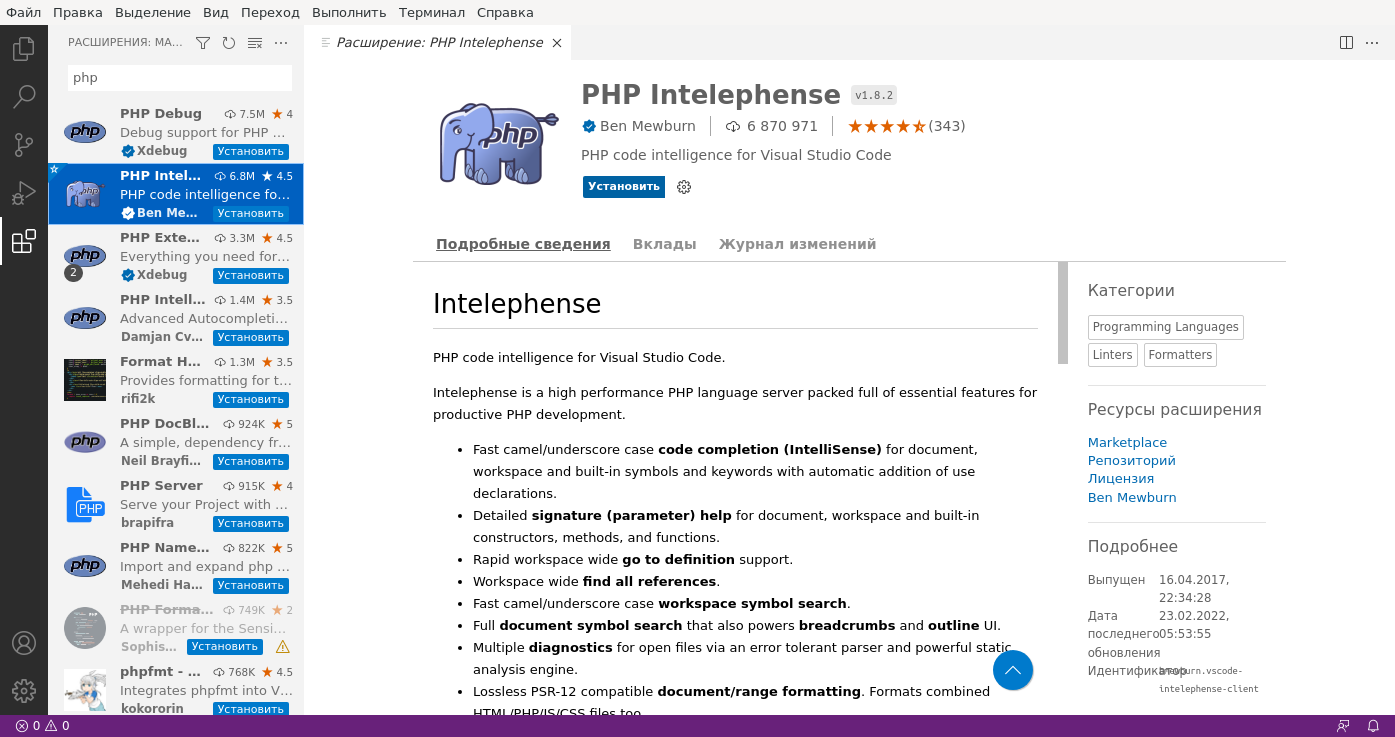
Task: Open the Explorer view in activity bar
Action: (24, 48)
